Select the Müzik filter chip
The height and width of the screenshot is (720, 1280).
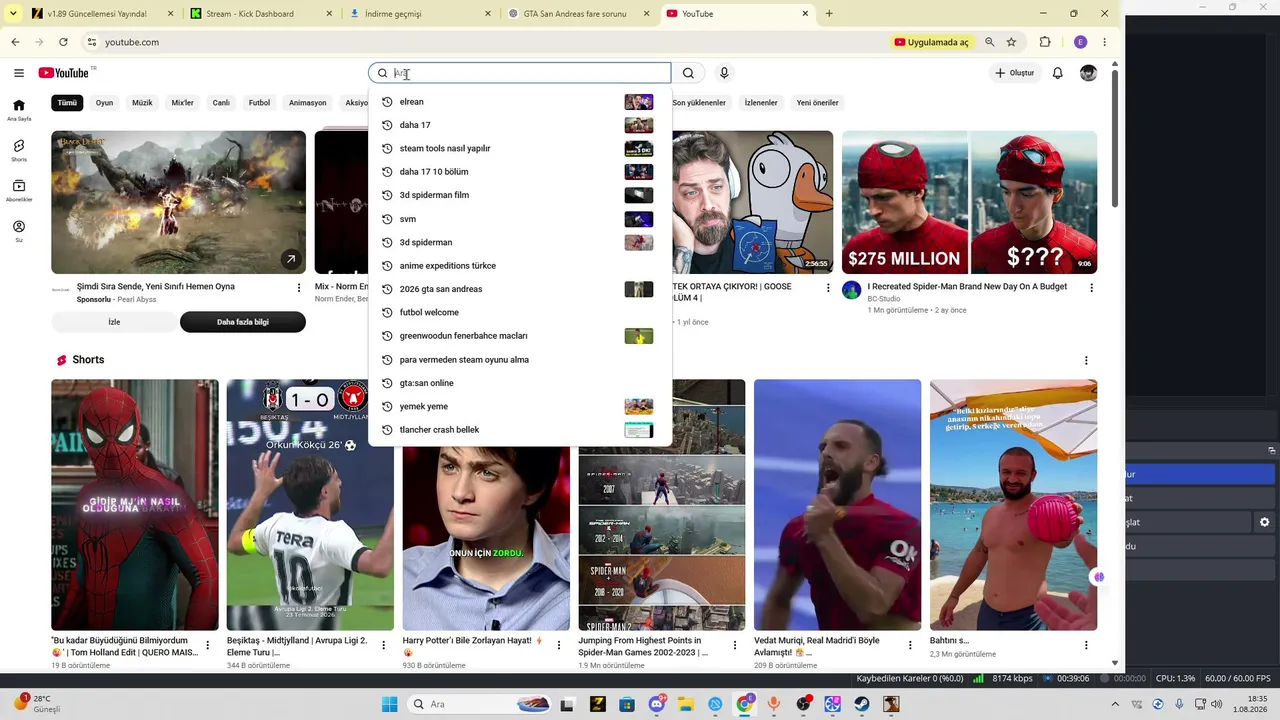pyautogui.click(x=143, y=103)
